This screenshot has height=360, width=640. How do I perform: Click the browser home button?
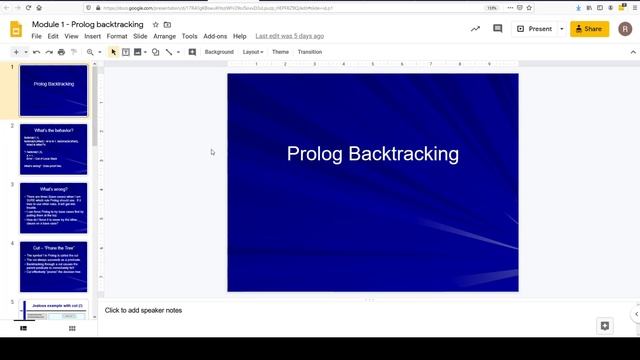click(x=39, y=8)
